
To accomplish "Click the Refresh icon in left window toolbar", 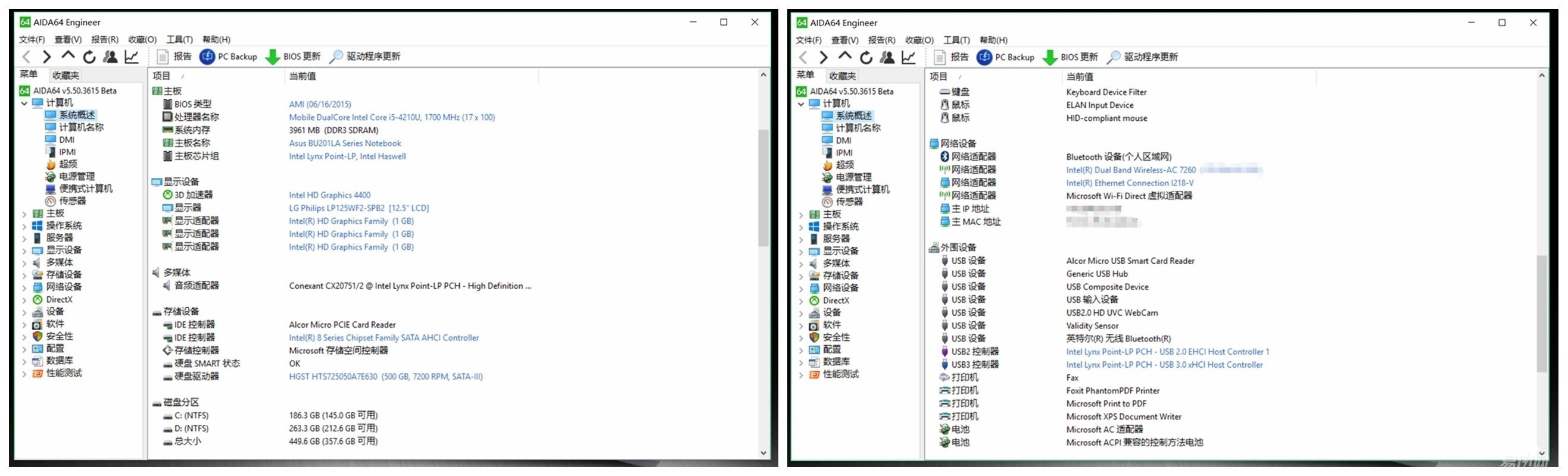I will 89,57.
